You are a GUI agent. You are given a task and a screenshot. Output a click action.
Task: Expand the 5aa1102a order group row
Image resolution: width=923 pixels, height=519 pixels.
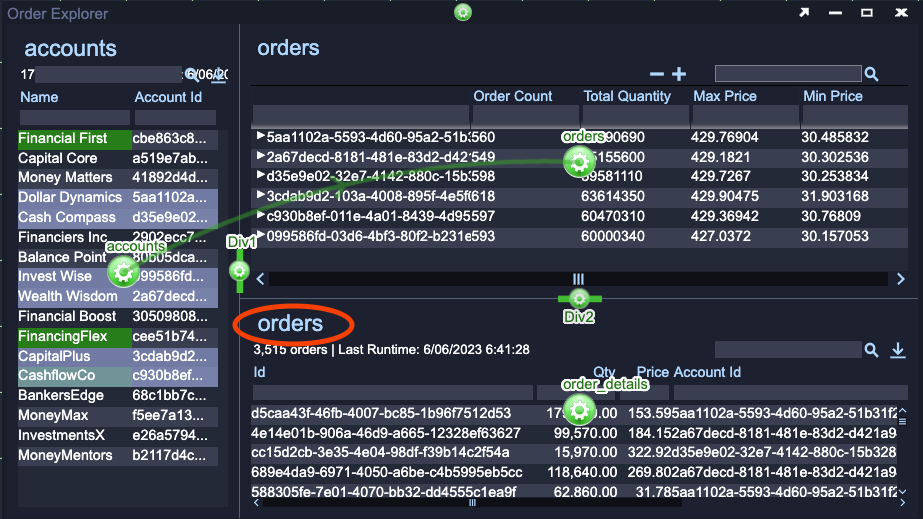pos(261,137)
